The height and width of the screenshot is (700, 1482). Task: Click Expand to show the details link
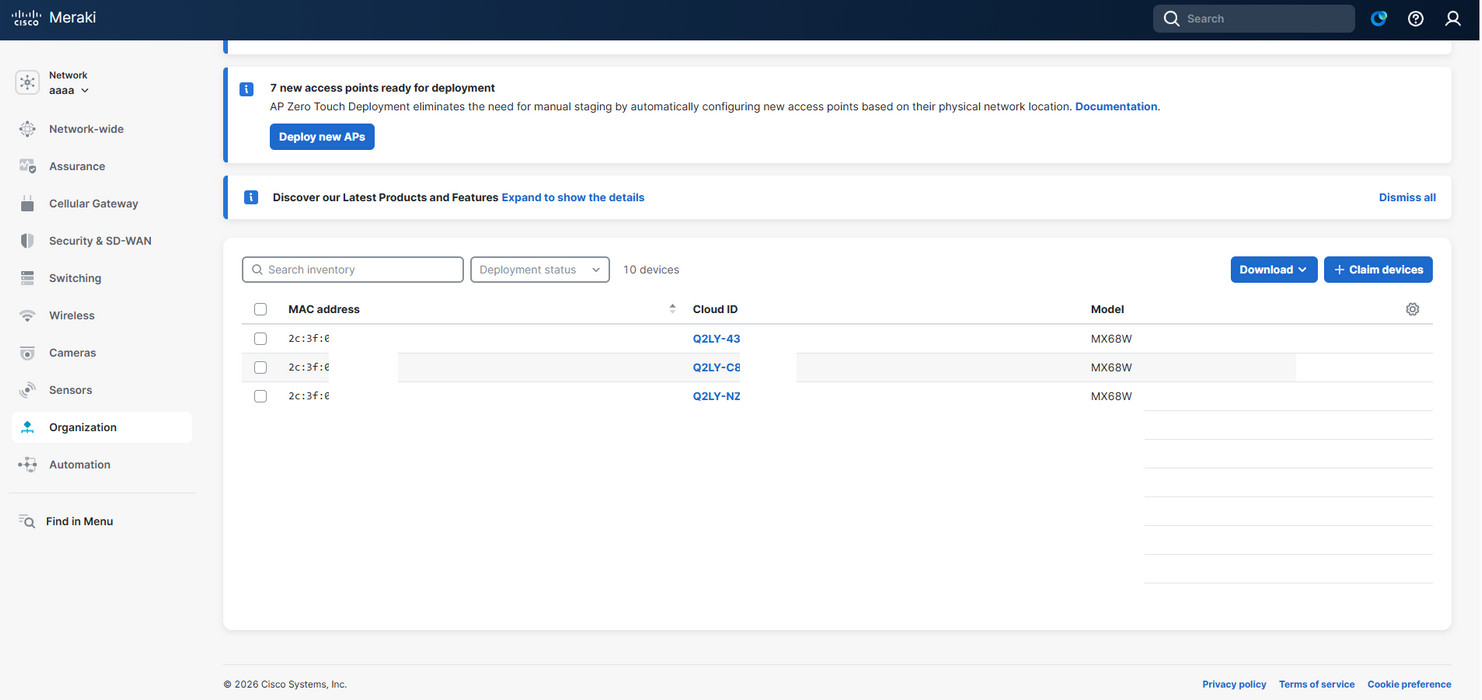click(x=573, y=198)
